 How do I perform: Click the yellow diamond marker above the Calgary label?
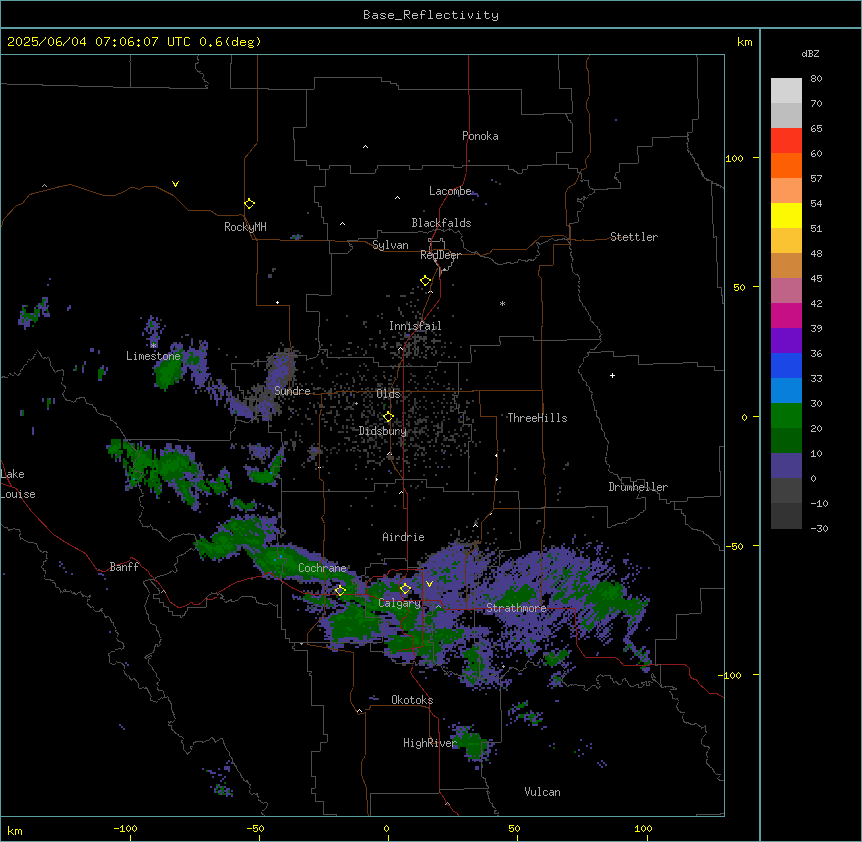405,589
